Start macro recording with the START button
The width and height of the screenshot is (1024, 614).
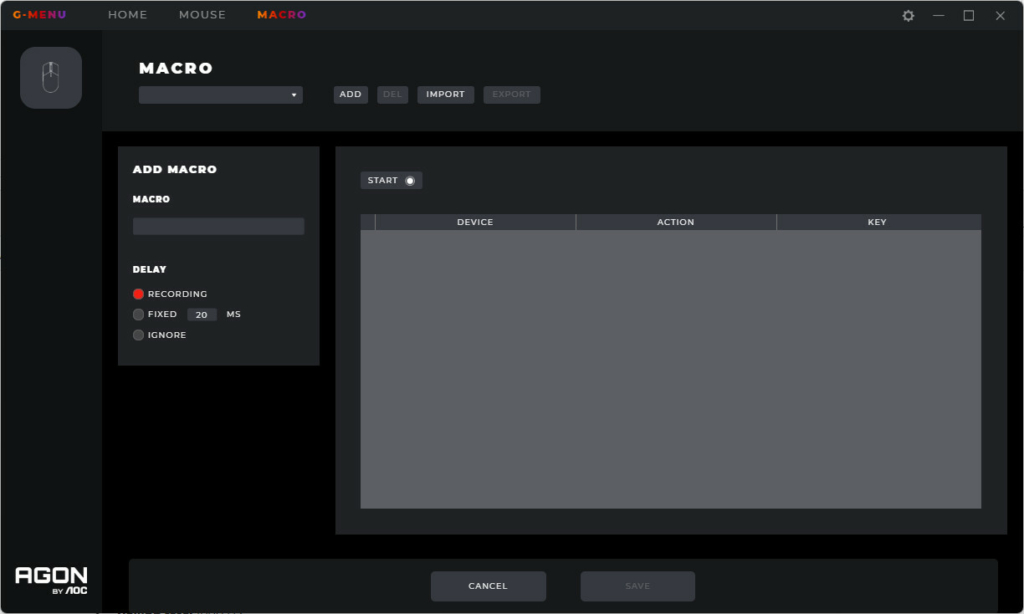[x=391, y=181]
